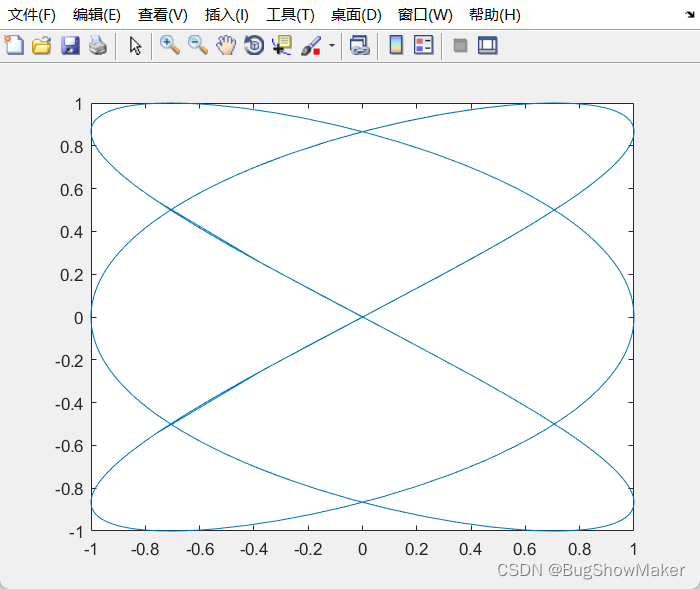Activate the Zoom Out magnifier tool

pos(198,45)
